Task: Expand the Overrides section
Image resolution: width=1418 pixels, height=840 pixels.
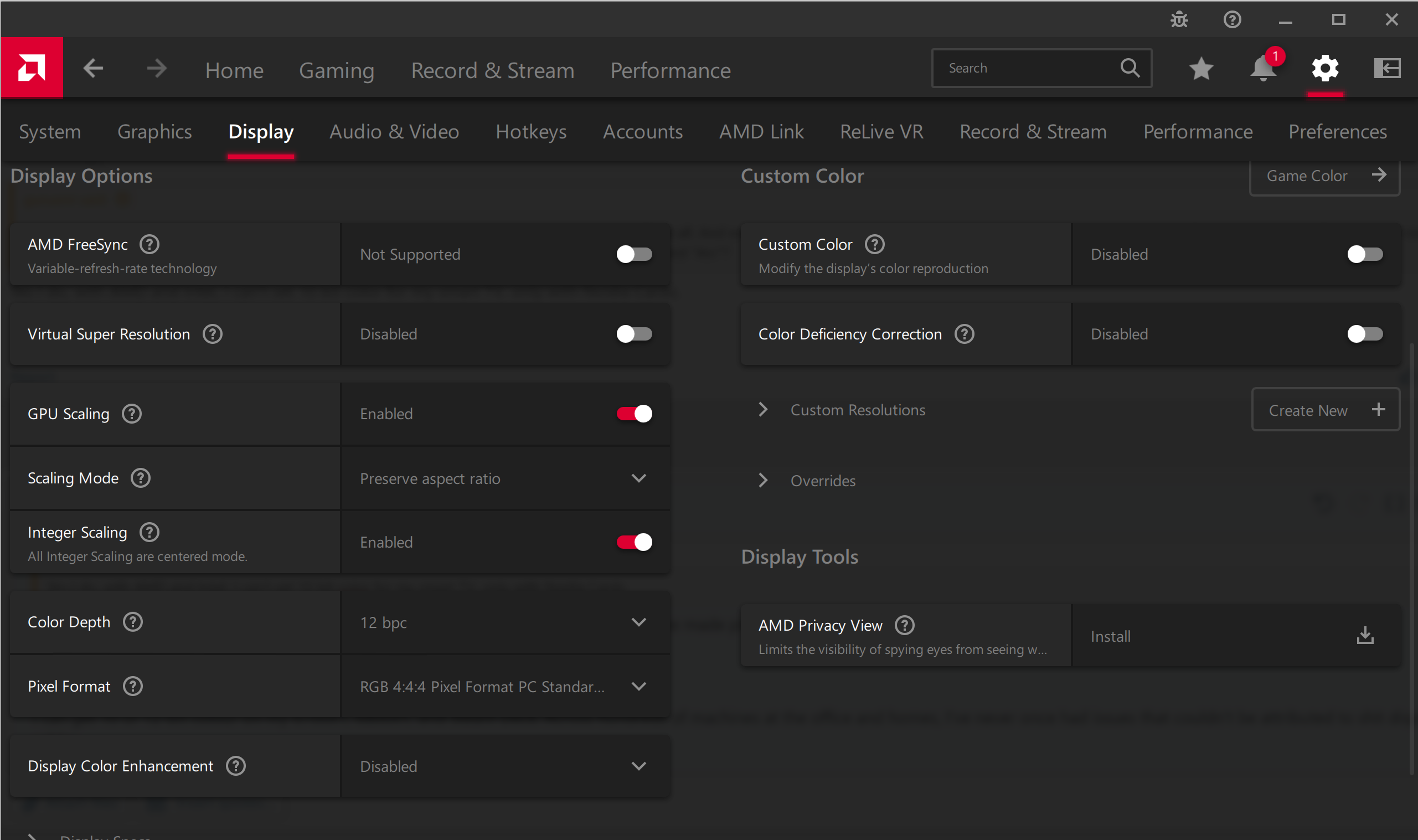Action: tap(763, 480)
